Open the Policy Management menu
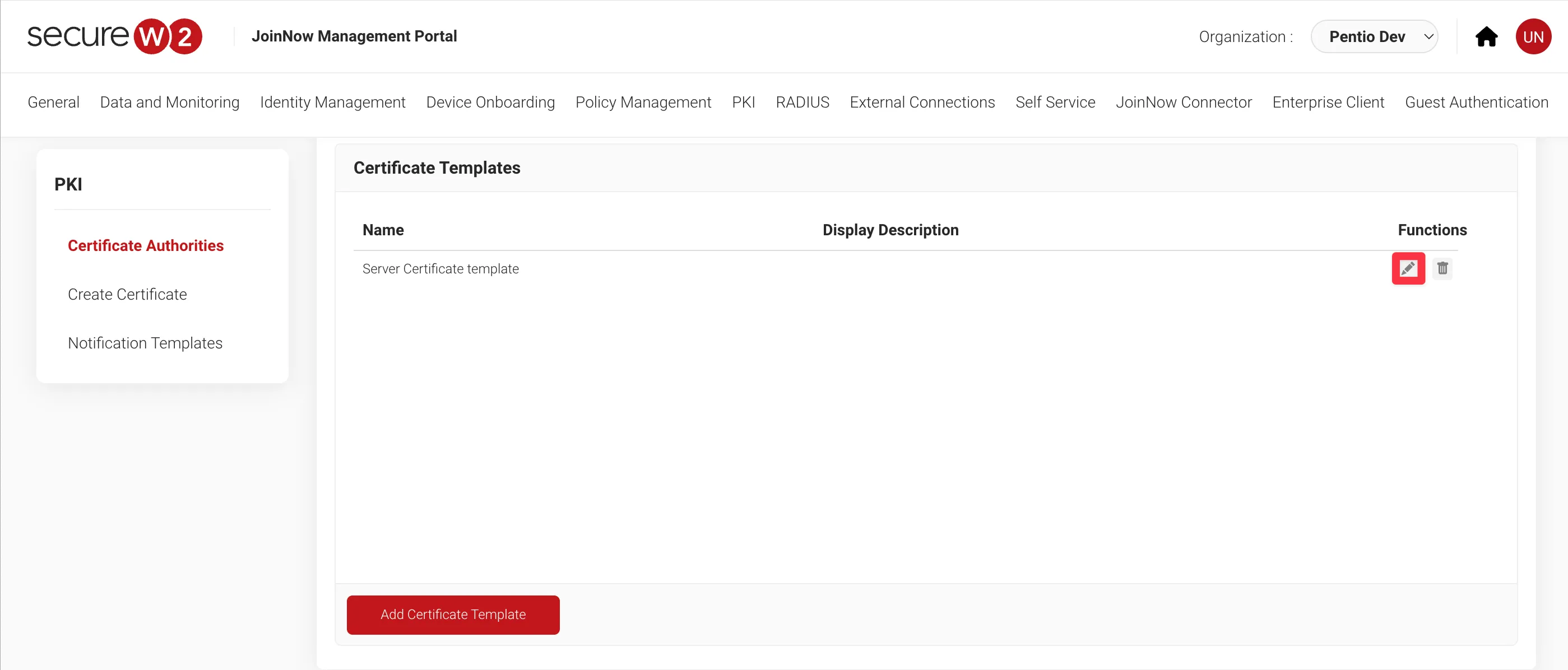Viewport: 1568px width, 670px height. pyautogui.click(x=643, y=102)
